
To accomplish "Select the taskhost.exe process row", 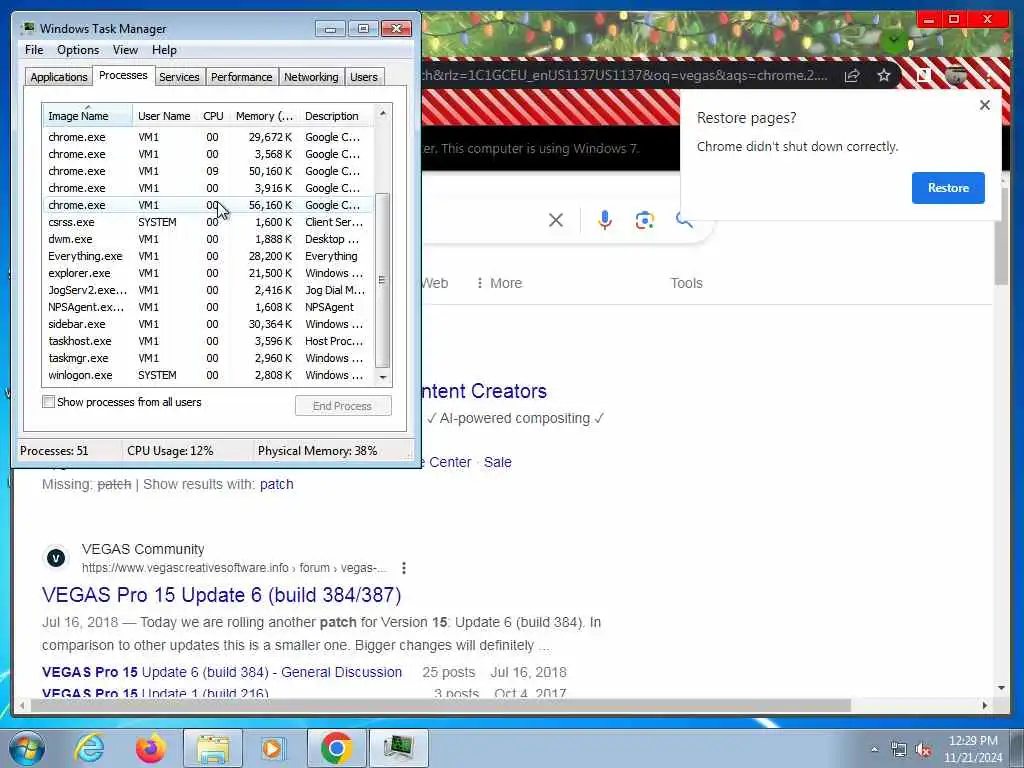I will (208, 341).
